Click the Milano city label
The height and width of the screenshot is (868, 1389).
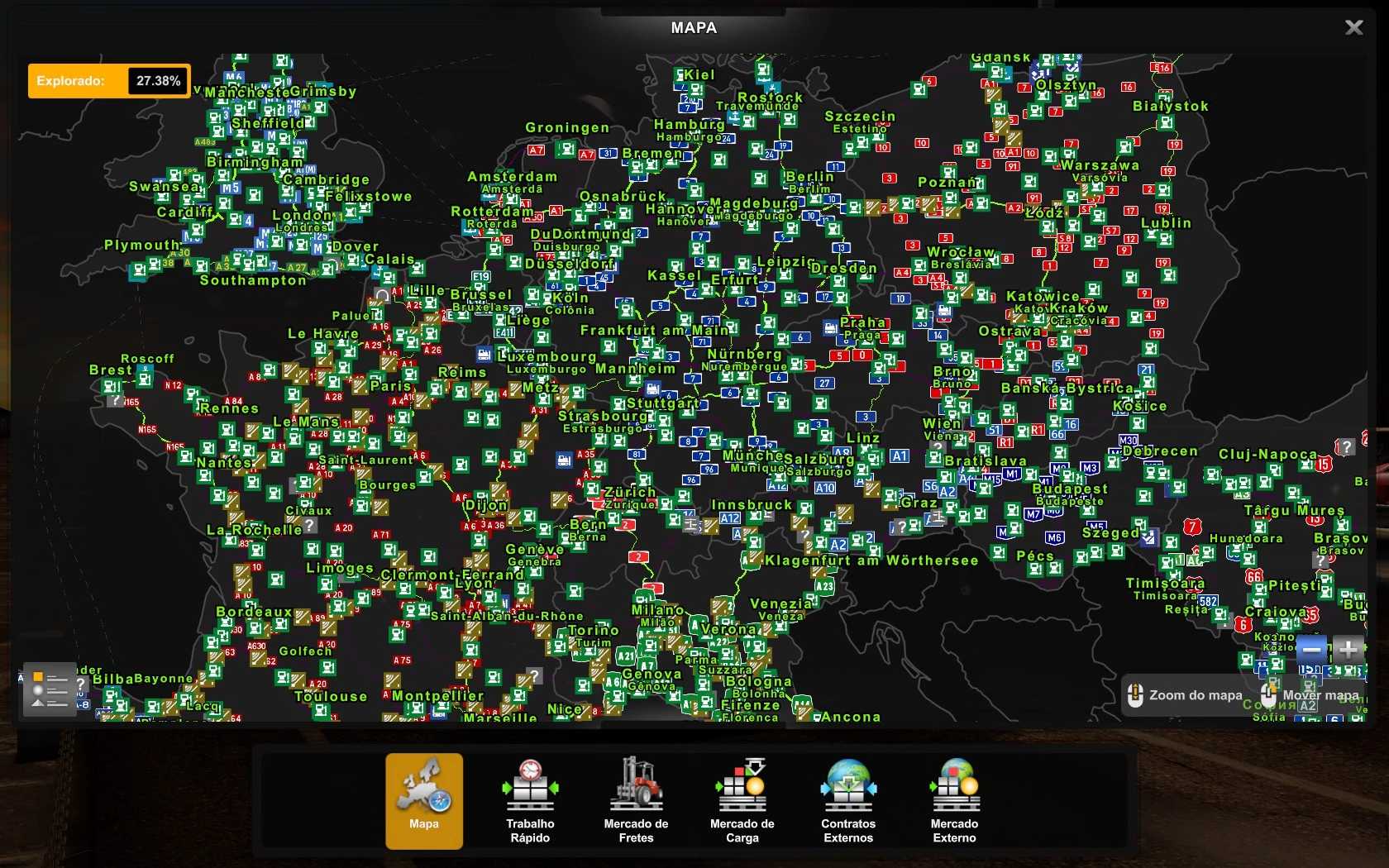click(x=657, y=610)
